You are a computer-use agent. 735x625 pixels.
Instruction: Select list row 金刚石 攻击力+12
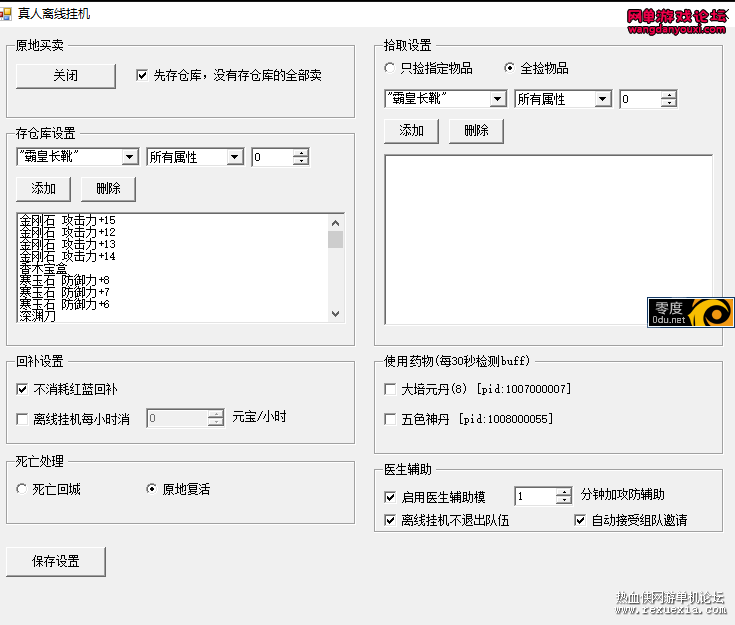tap(173, 233)
